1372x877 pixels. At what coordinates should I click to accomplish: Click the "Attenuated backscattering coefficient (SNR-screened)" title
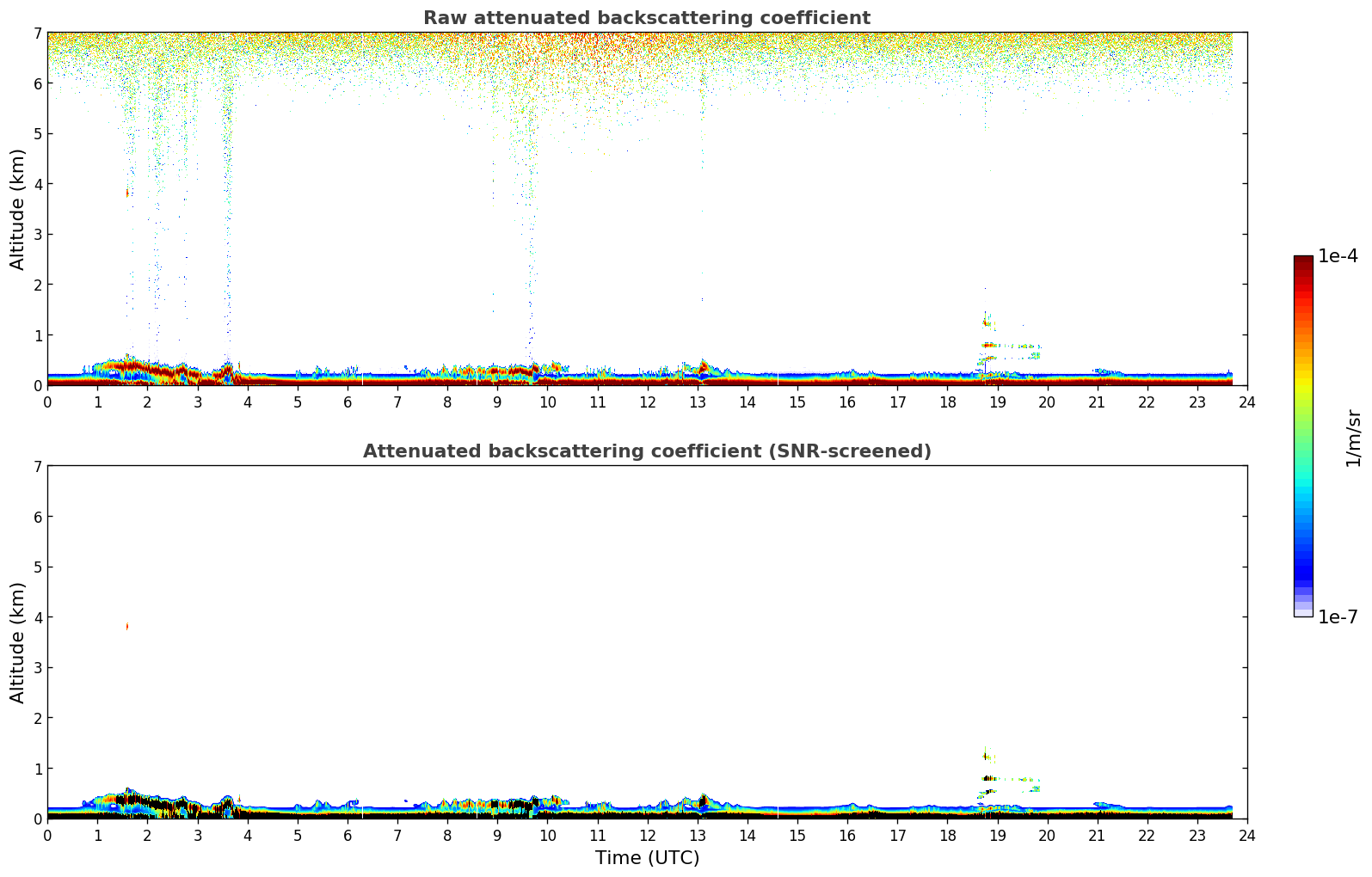646,451
